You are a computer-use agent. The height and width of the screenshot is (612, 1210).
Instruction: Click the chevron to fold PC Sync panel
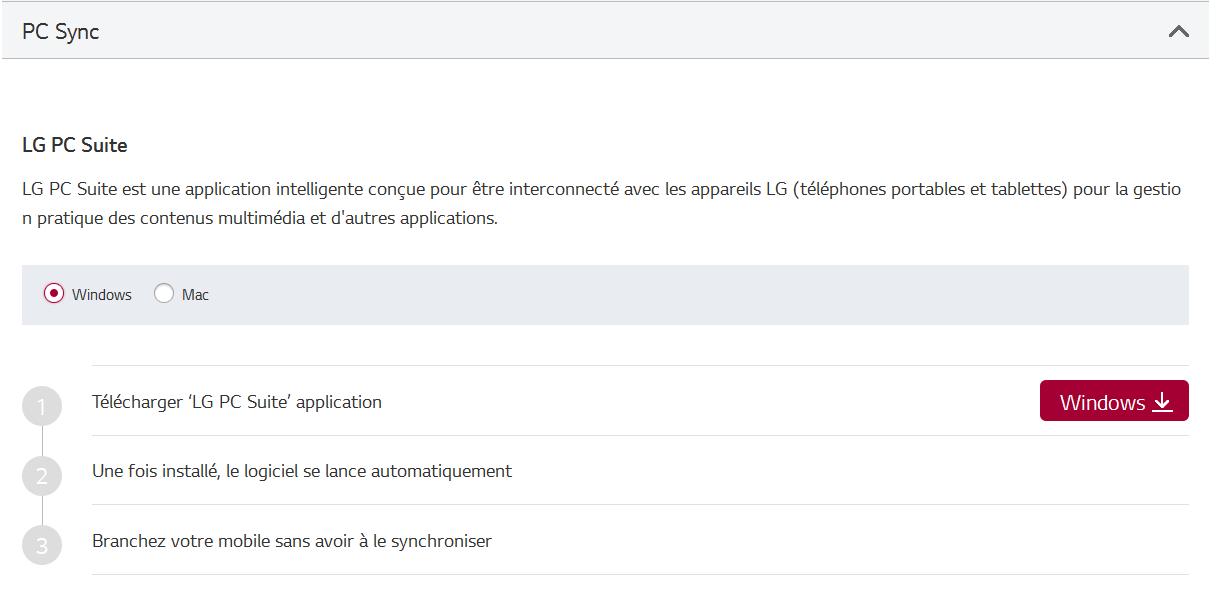tap(1178, 31)
